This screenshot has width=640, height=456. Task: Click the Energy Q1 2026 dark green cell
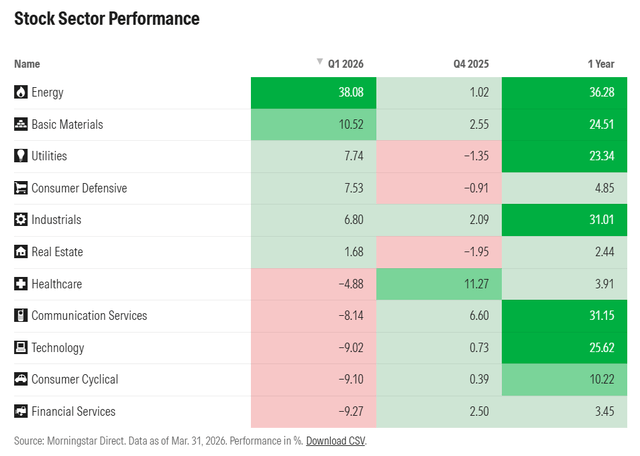[312, 92]
